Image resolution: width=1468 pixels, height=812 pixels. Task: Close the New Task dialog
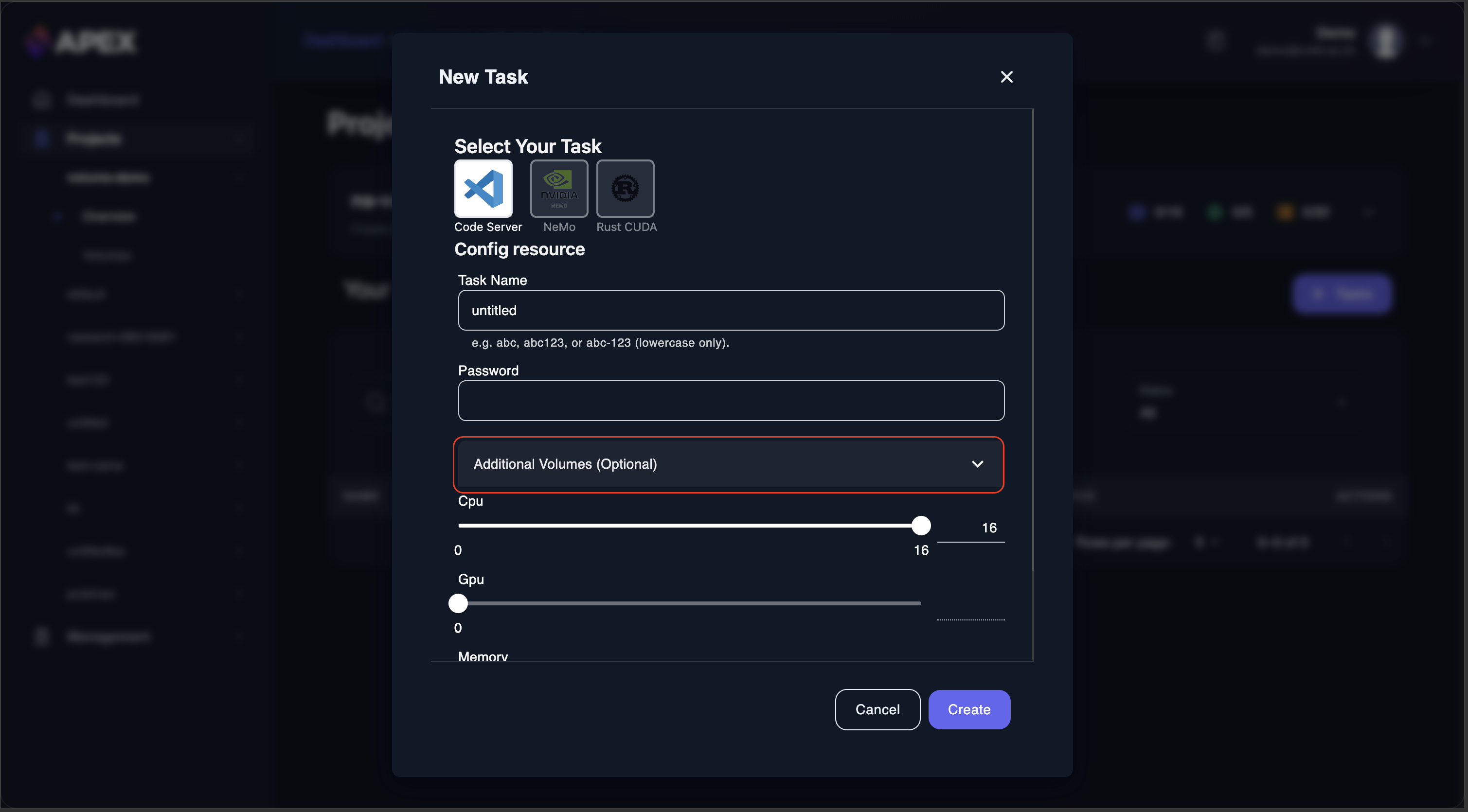tap(1006, 77)
